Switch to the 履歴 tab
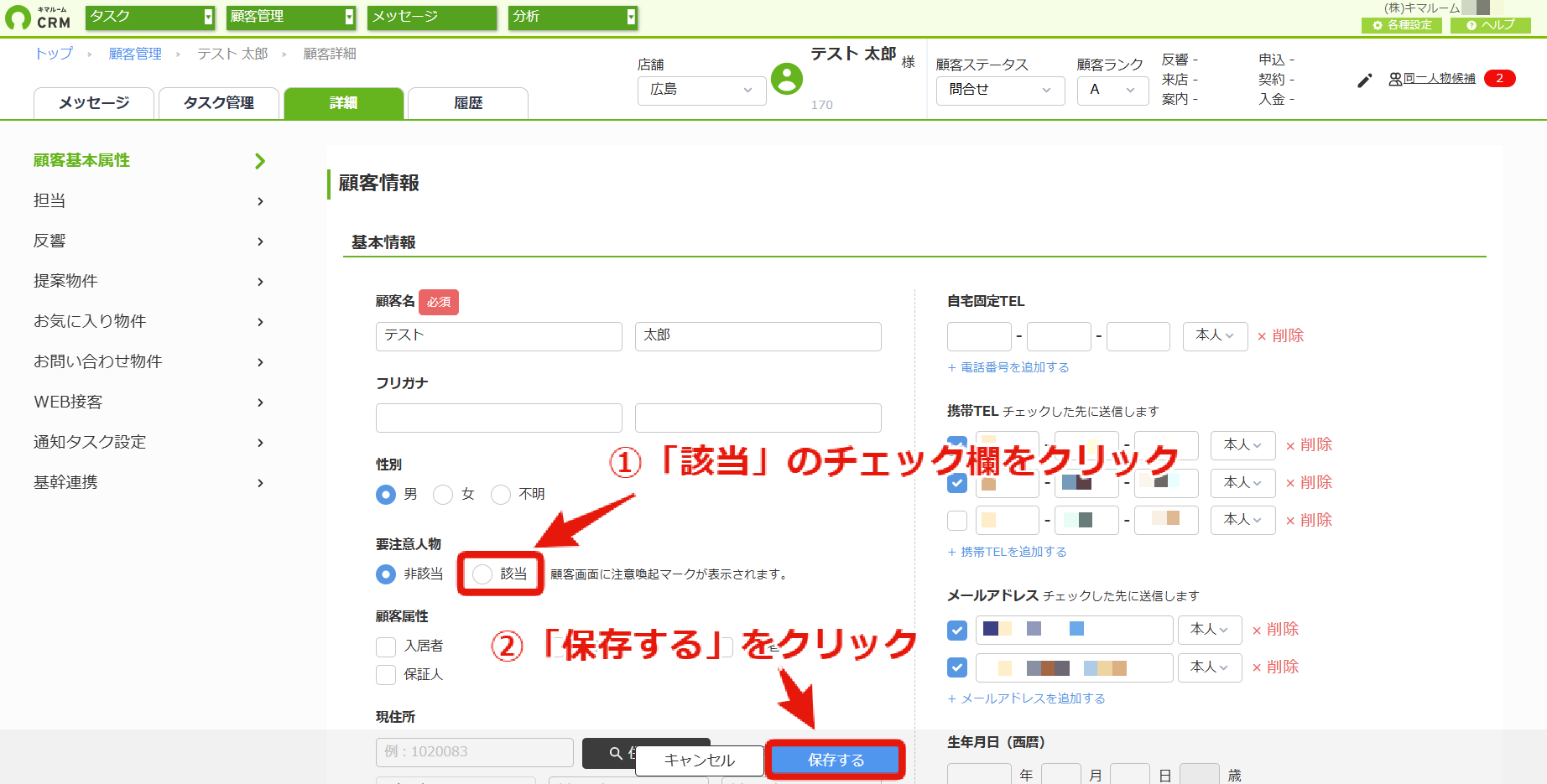The width and height of the screenshot is (1547, 784). (x=468, y=103)
